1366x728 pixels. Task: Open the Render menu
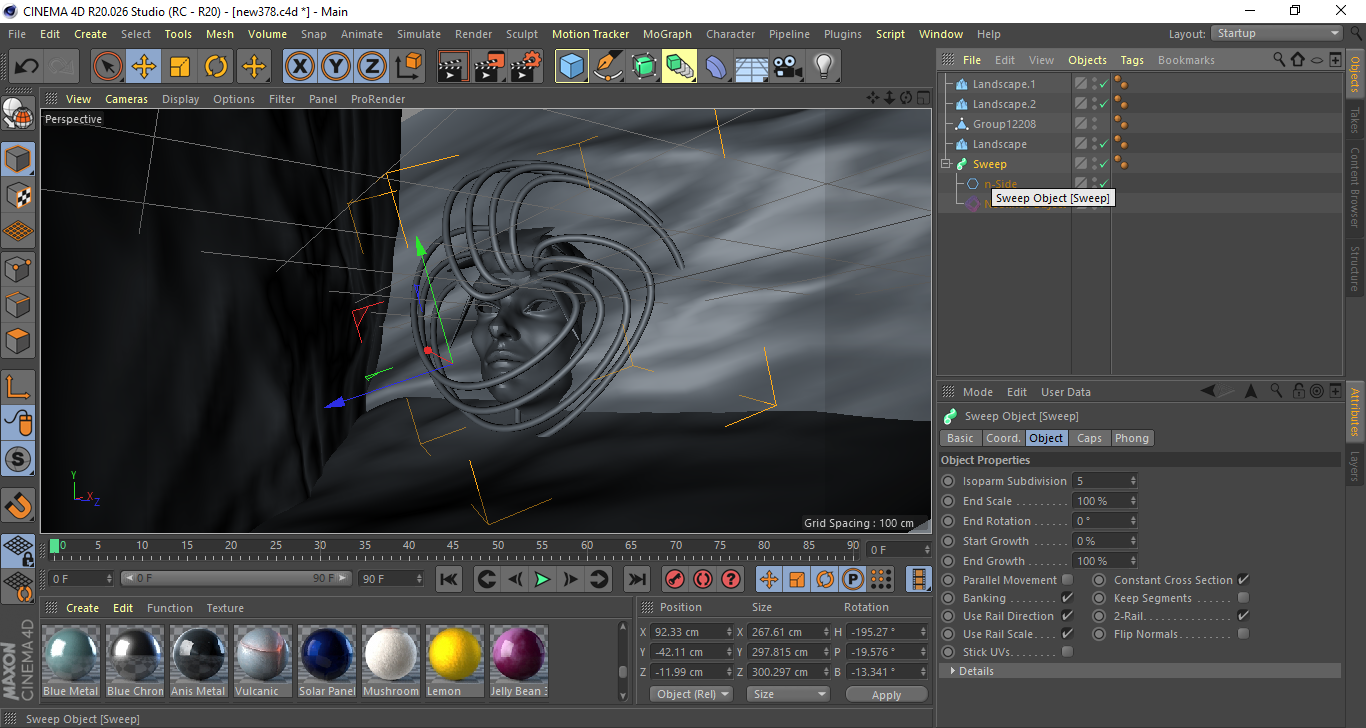coord(473,34)
